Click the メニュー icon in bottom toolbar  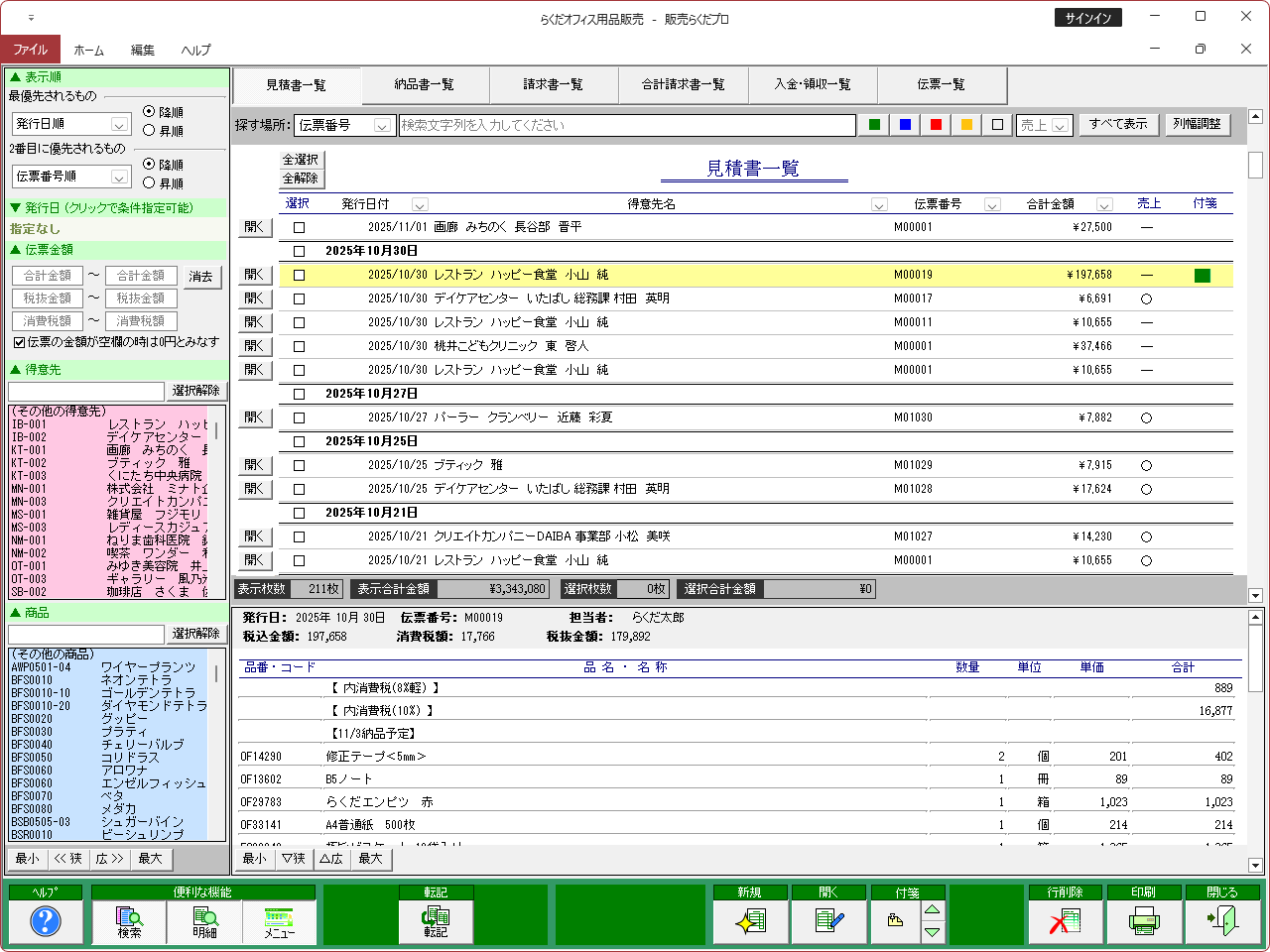[279, 922]
